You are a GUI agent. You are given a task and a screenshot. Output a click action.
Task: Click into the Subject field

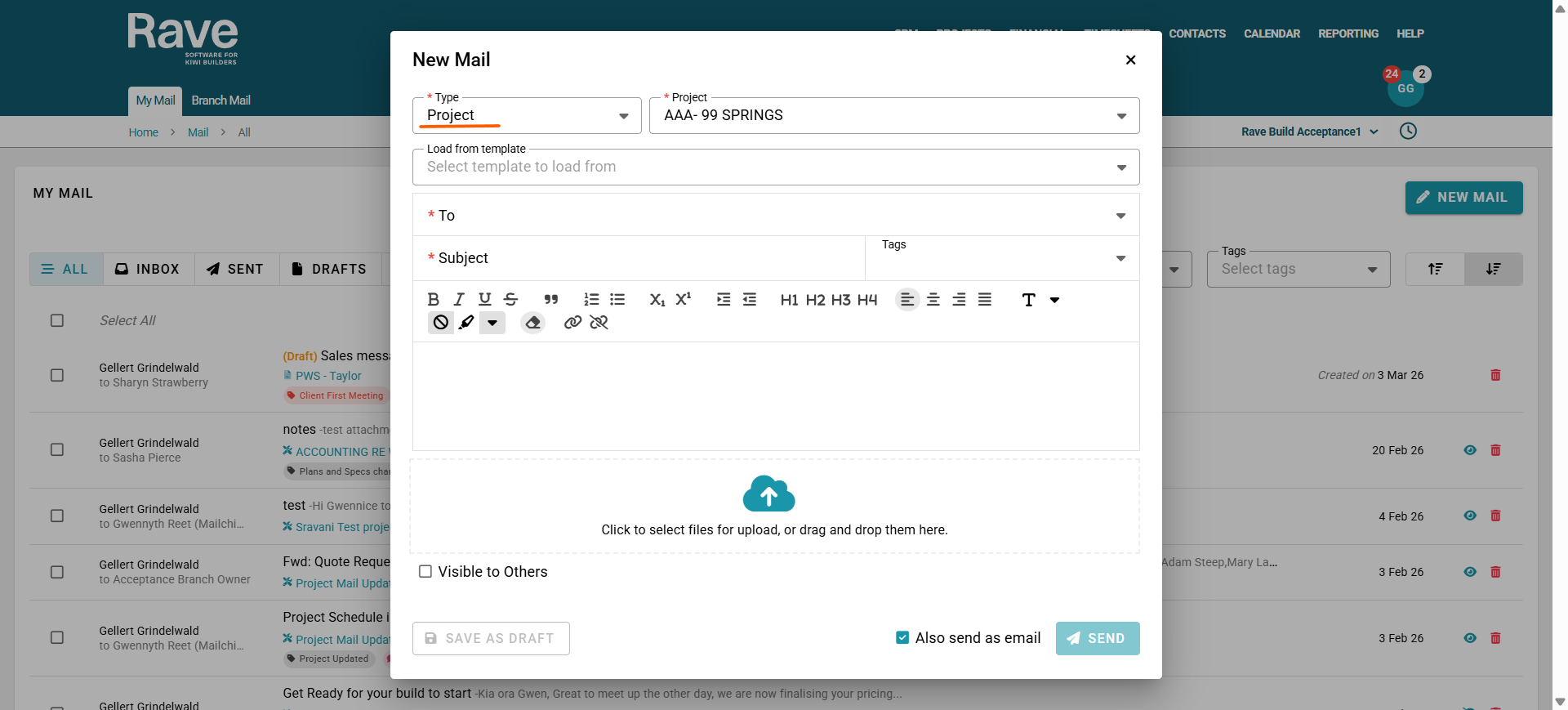(x=639, y=258)
